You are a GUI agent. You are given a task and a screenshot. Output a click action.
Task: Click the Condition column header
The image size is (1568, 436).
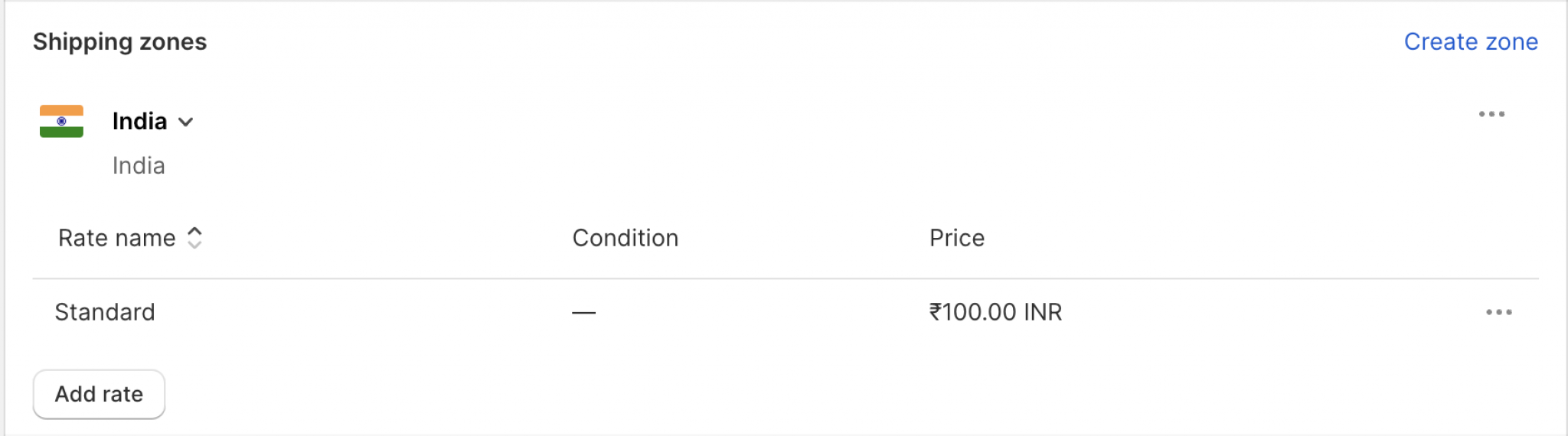coord(625,238)
